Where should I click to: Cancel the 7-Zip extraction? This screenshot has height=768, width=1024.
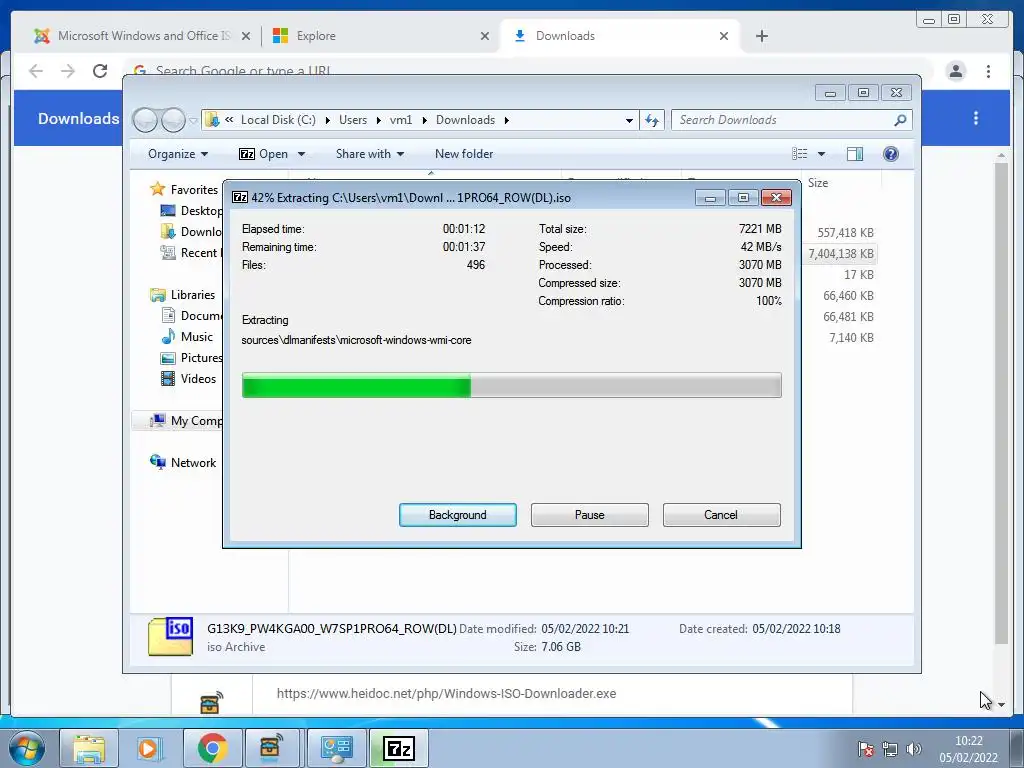721,515
